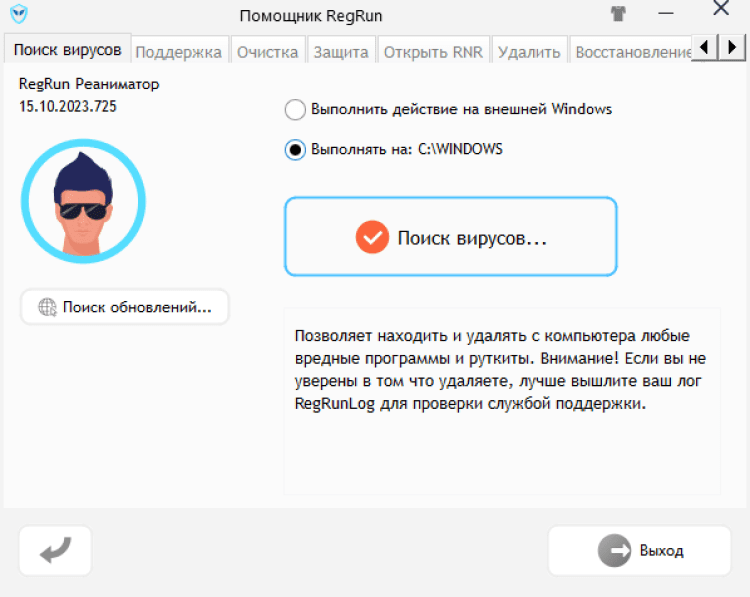Viewport: 750px width, 597px height.
Task: Switch to the Удалить tab
Action: (529, 52)
